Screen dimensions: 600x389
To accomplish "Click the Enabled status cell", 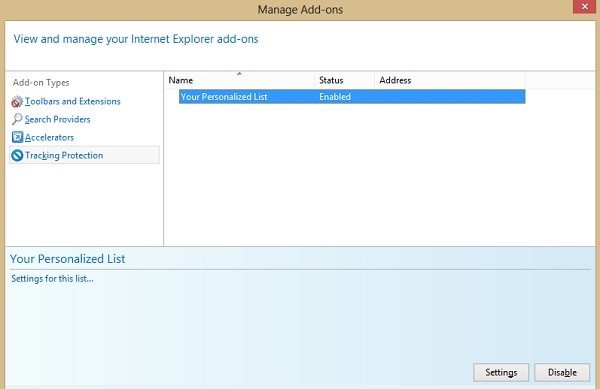I will (x=335, y=97).
